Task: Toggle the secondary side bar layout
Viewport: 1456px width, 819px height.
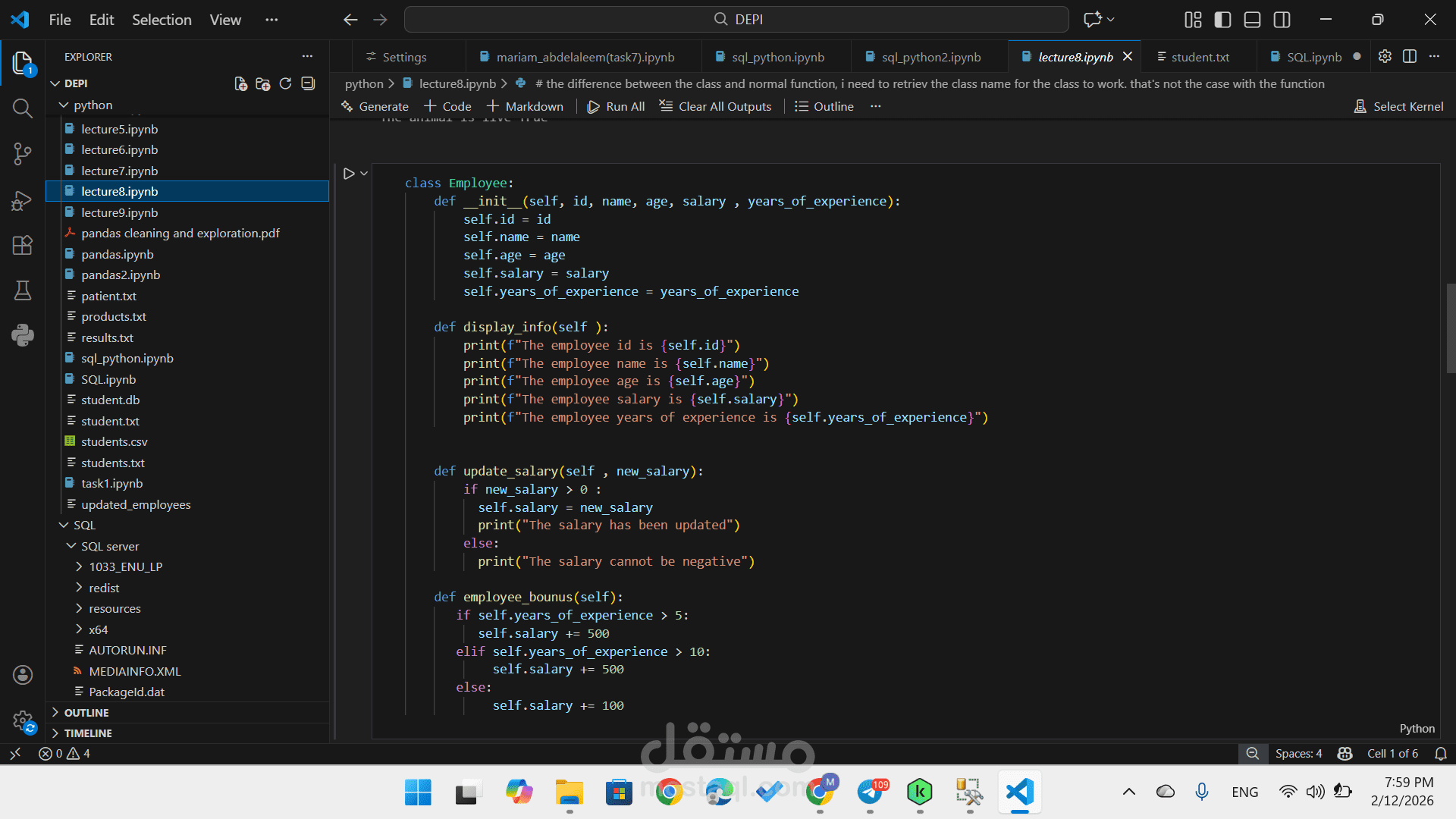Action: [x=1282, y=20]
